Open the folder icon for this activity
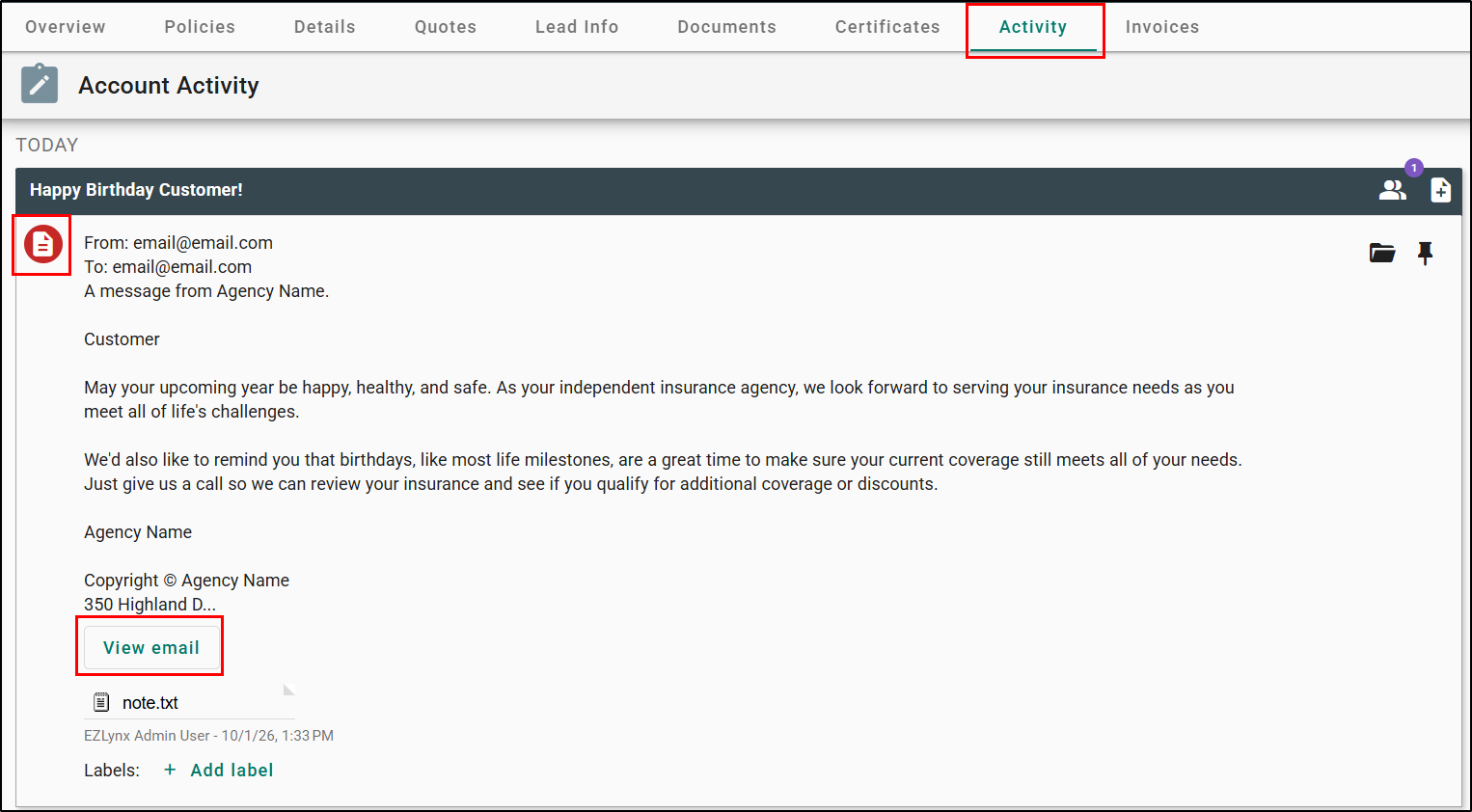Image resolution: width=1472 pixels, height=812 pixels. 1382,254
